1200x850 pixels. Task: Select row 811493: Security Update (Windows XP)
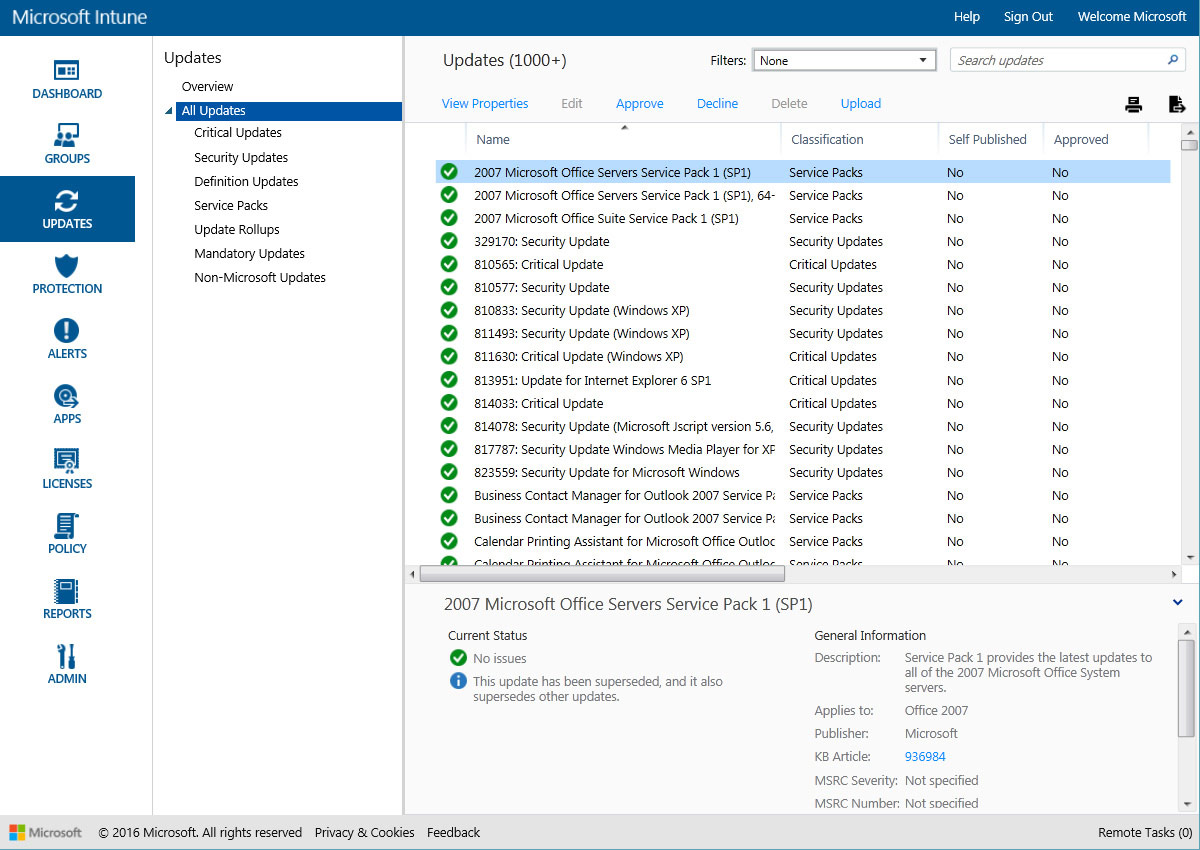click(803, 333)
